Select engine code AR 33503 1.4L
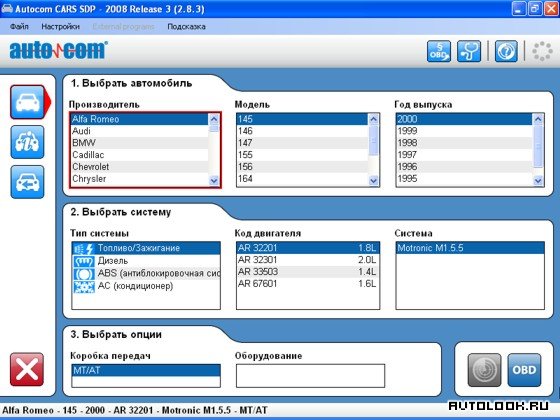560x420 pixels. coord(308,272)
